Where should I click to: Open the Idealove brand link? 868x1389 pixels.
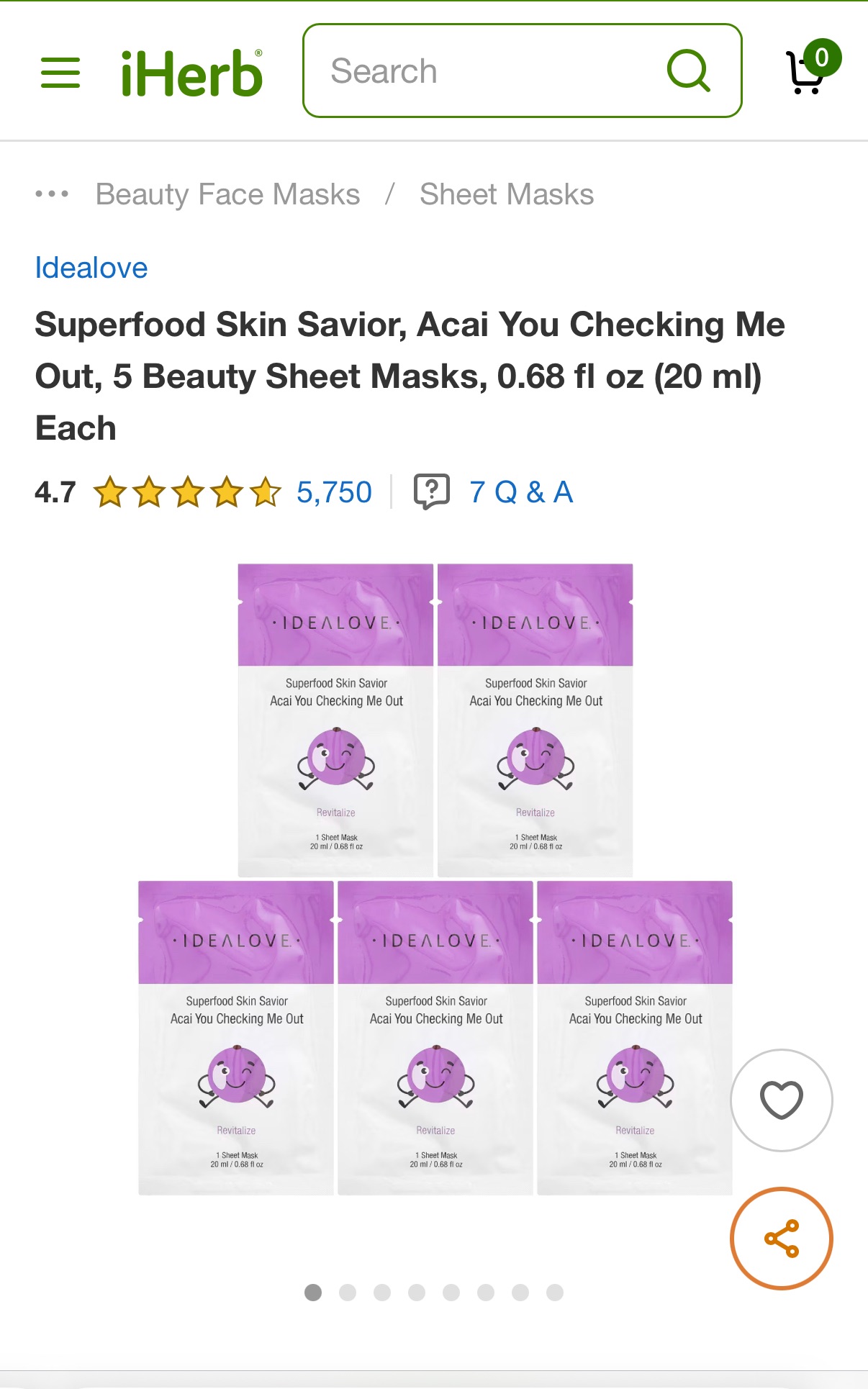click(x=91, y=268)
